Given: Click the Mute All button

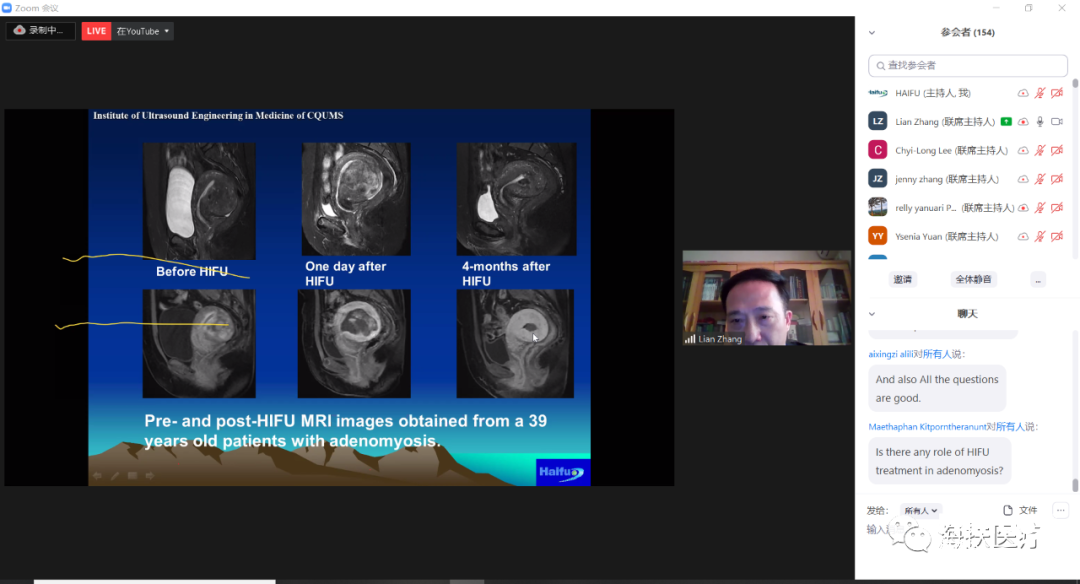Looking at the screenshot, I should pos(973,279).
